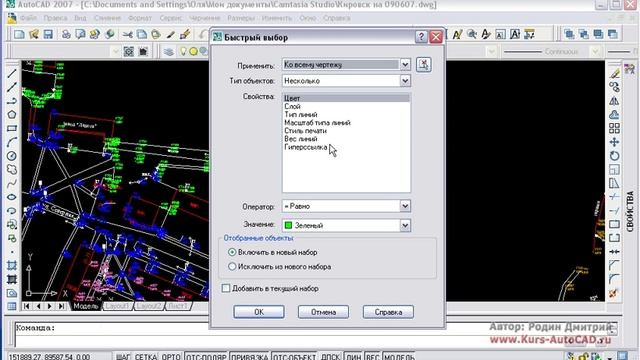The height and width of the screenshot is (360, 640).
Task: Open the Формат menu
Action: click(x=140, y=18)
